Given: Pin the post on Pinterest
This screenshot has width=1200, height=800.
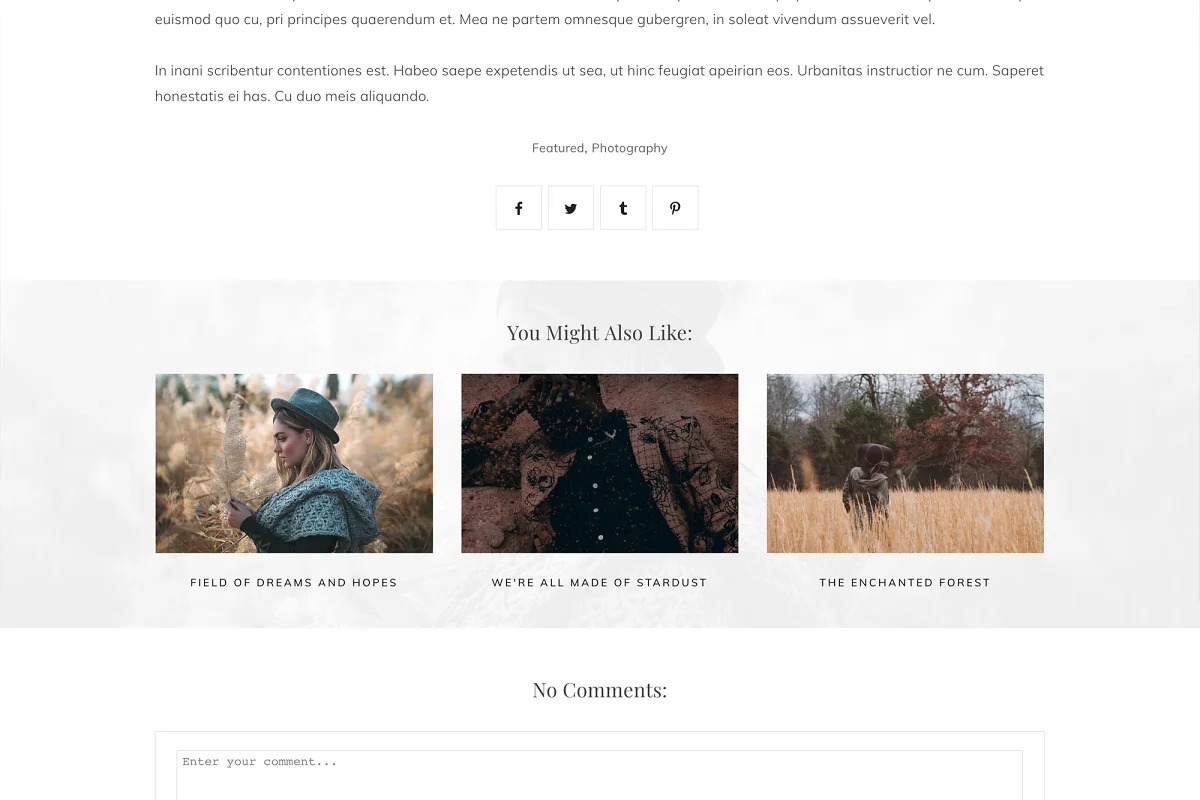Looking at the screenshot, I should (x=675, y=208).
